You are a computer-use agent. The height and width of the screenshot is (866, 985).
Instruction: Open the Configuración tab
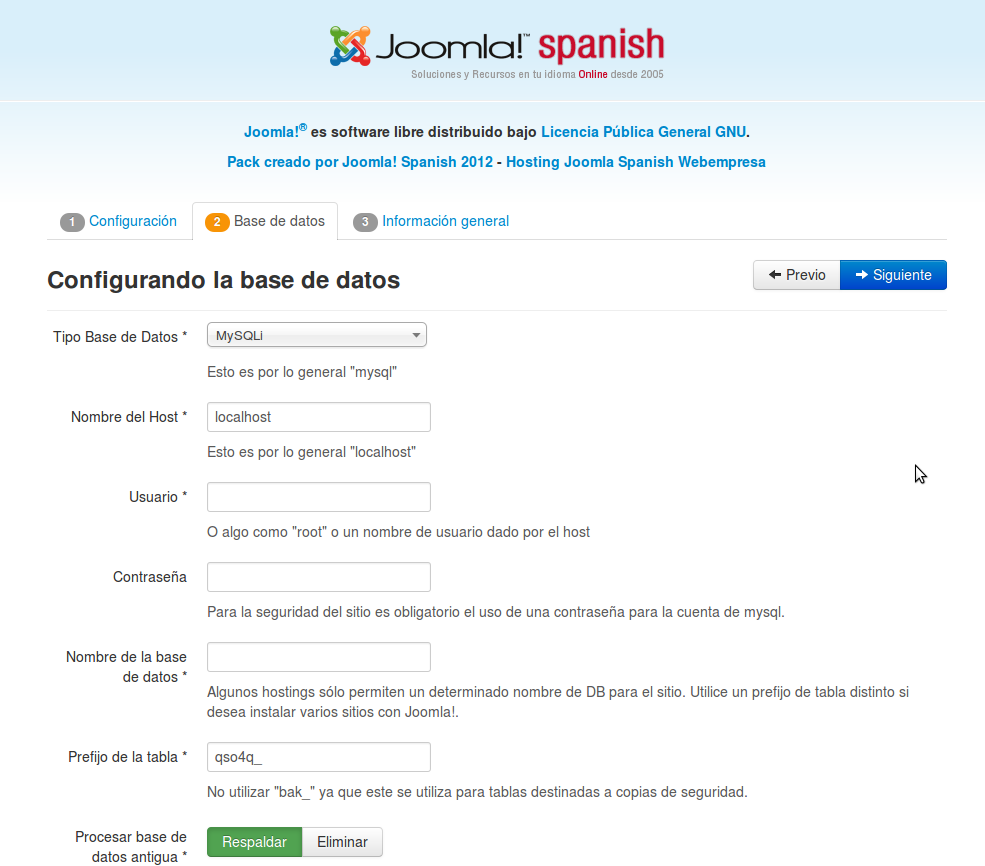point(132,221)
